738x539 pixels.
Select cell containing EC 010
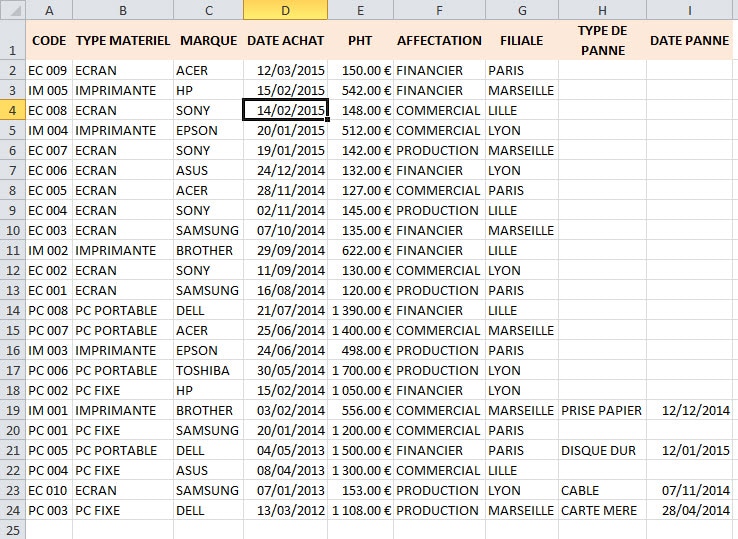coord(49,491)
